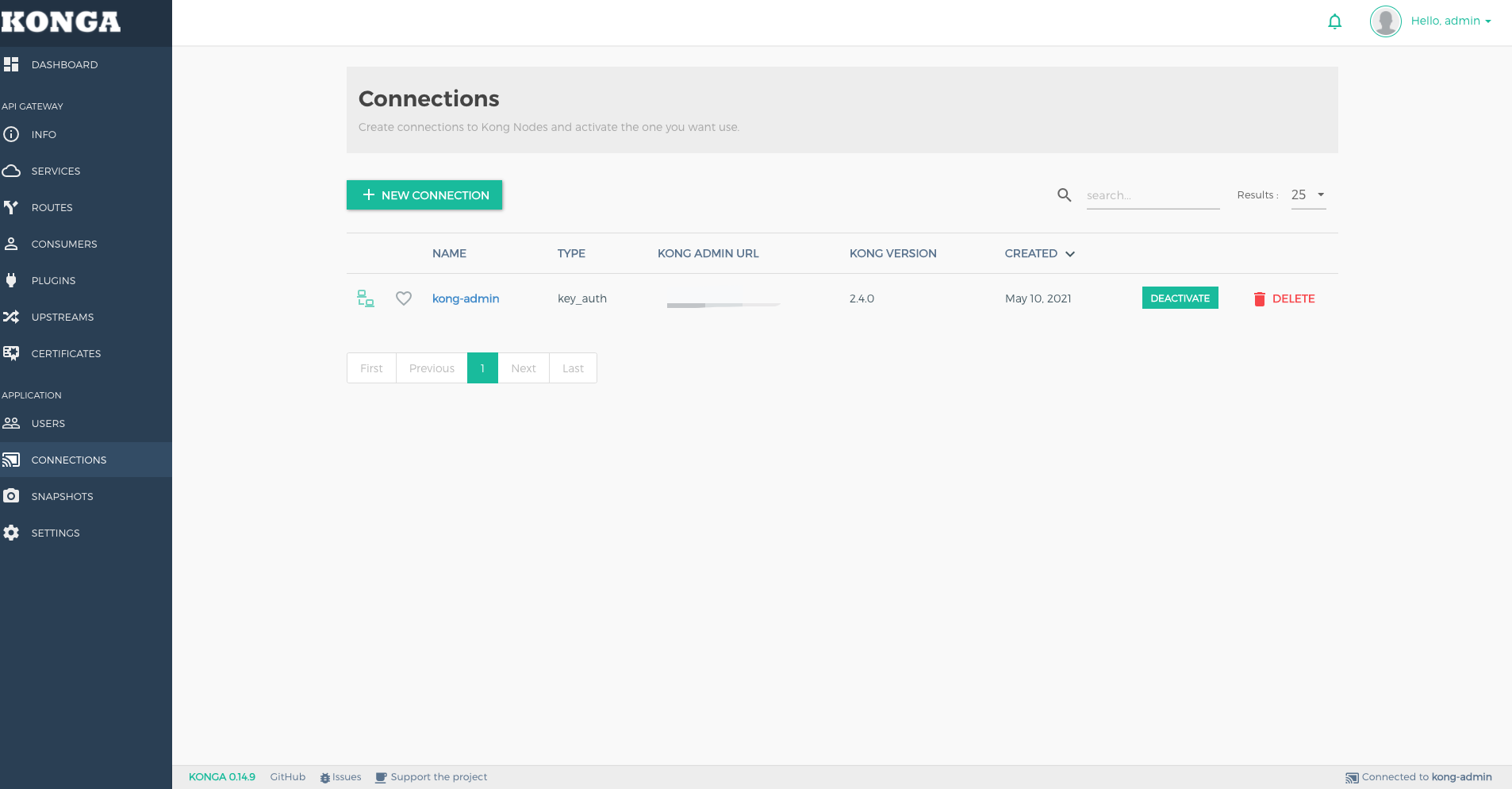Screen dimensions: 1512x789
Task: Go to the First pagination page
Action: pyautogui.click(x=371, y=368)
